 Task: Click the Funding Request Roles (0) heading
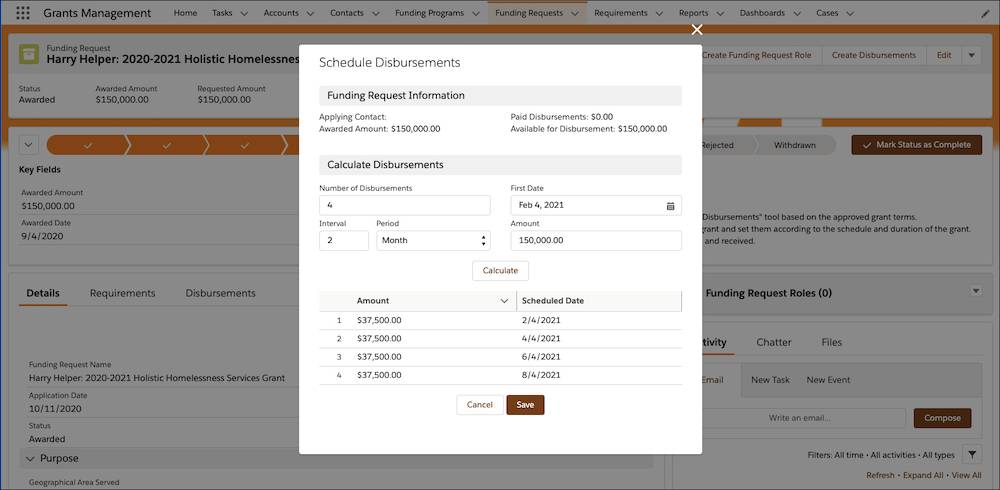pyautogui.click(x=768, y=293)
